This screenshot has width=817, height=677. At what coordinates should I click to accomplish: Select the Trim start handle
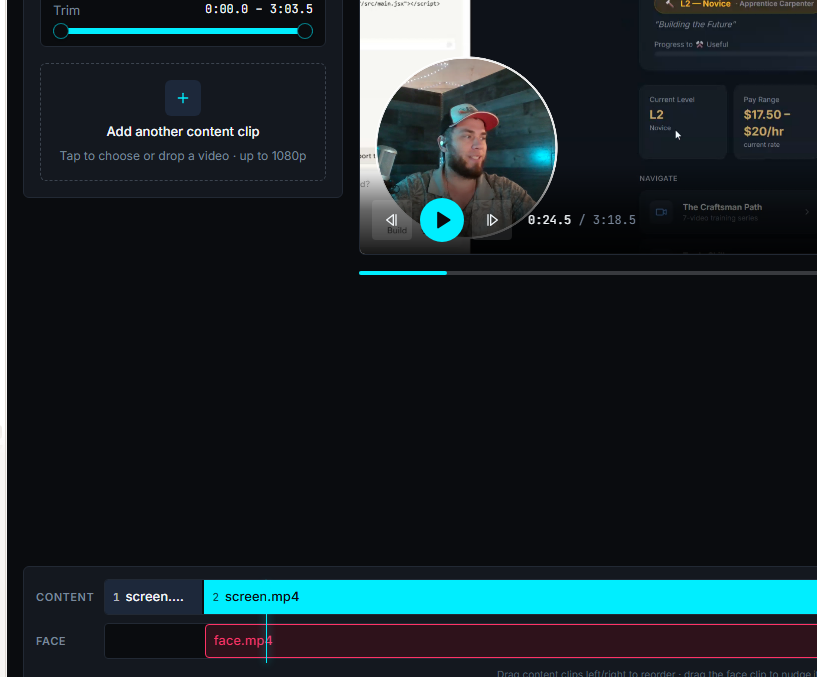pos(61,31)
